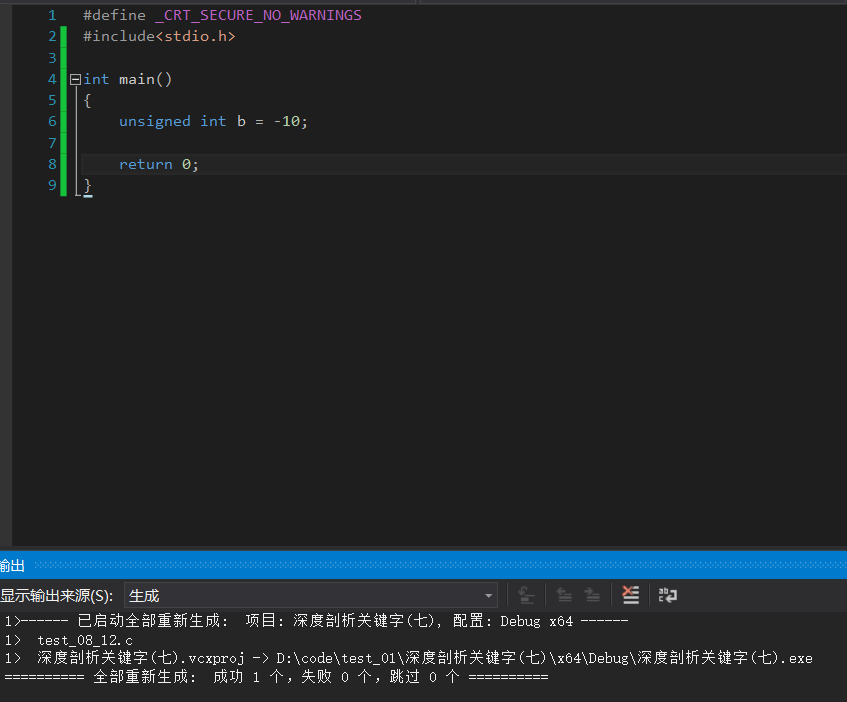Click the green change bar beside line 6
The image size is (847, 702).
click(x=63, y=121)
